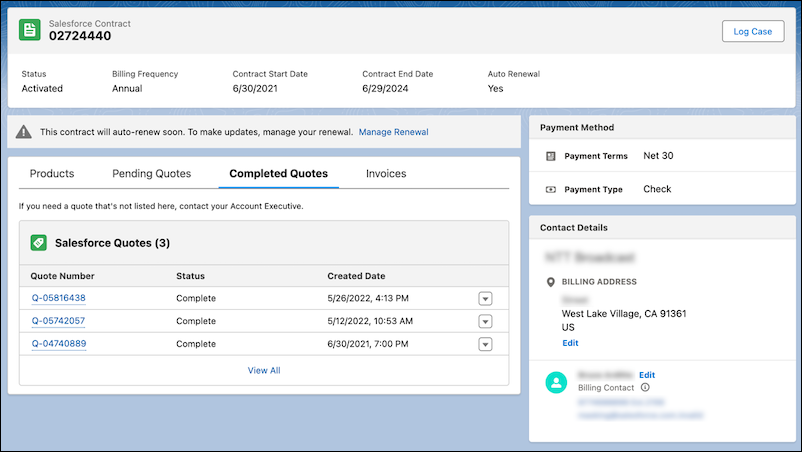Click the Net 30 payment terms value

pyautogui.click(x=658, y=156)
